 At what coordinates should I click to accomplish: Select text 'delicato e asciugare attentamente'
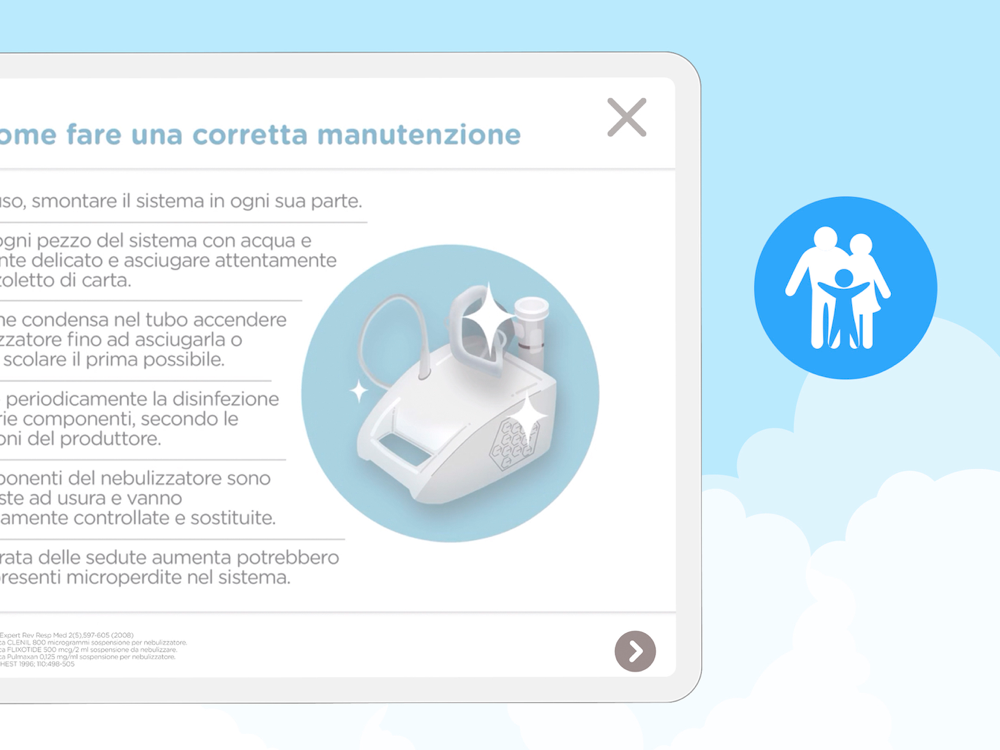click(x=184, y=260)
